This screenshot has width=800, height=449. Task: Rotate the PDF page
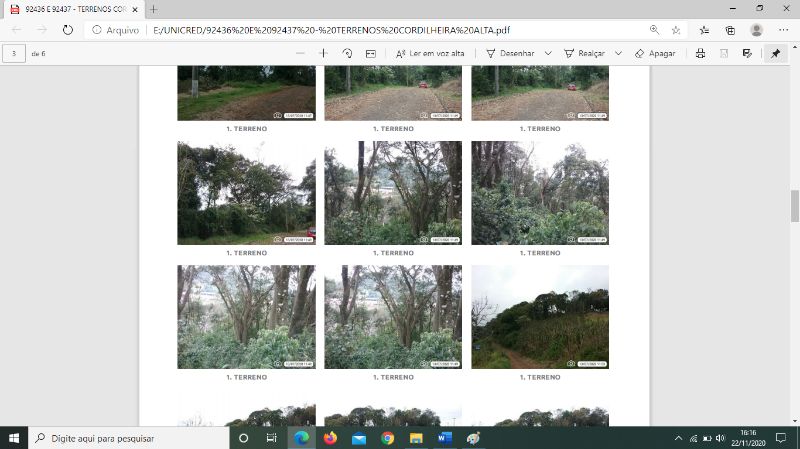tap(347, 53)
